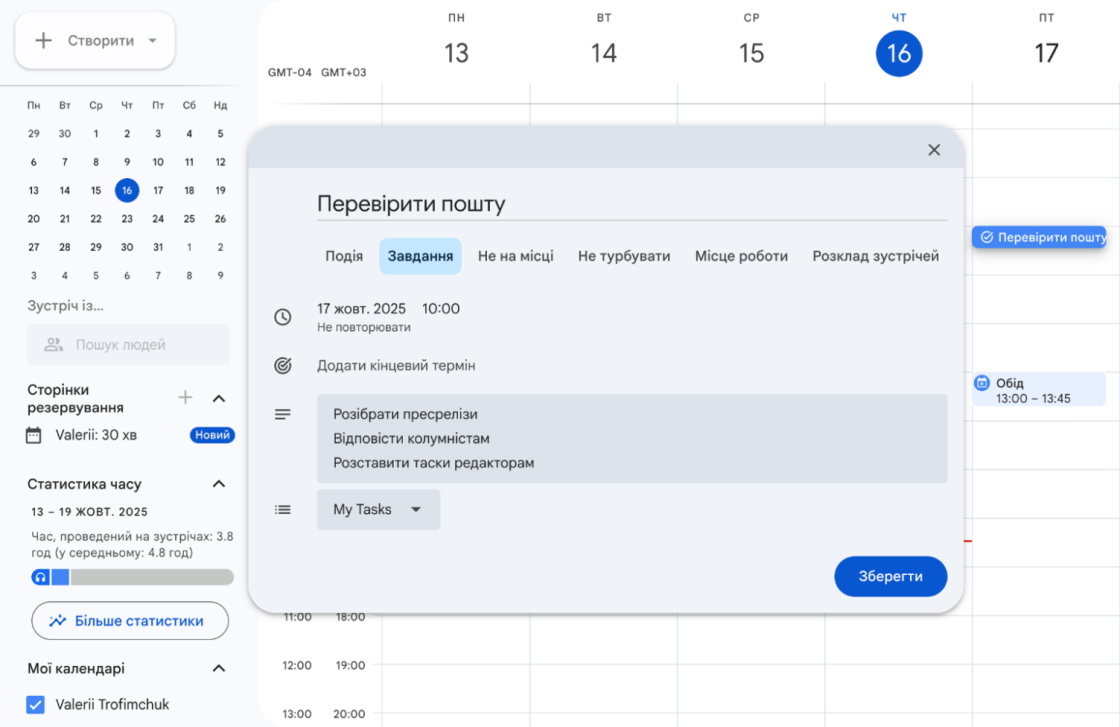Open Більше статистики
Viewport: 1120px width, 727px height.
click(x=130, y=621)
